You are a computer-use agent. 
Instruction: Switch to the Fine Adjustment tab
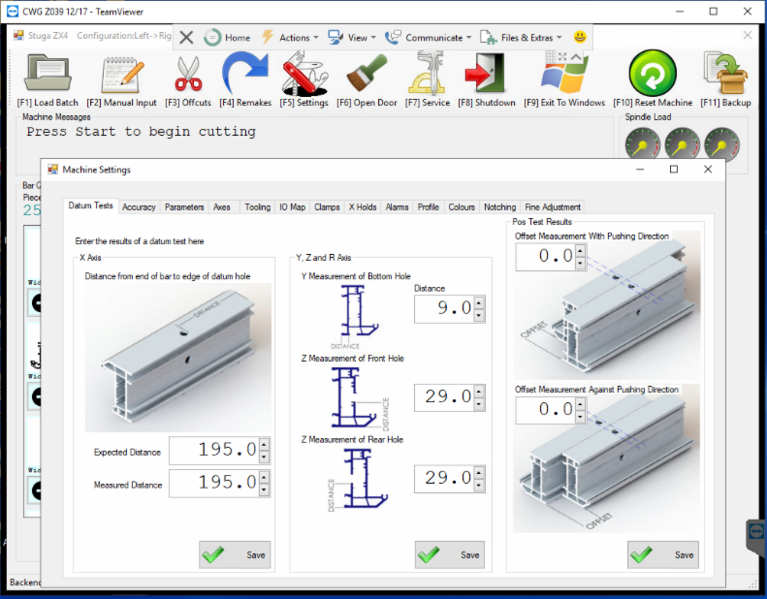click(x=553, y=207)
